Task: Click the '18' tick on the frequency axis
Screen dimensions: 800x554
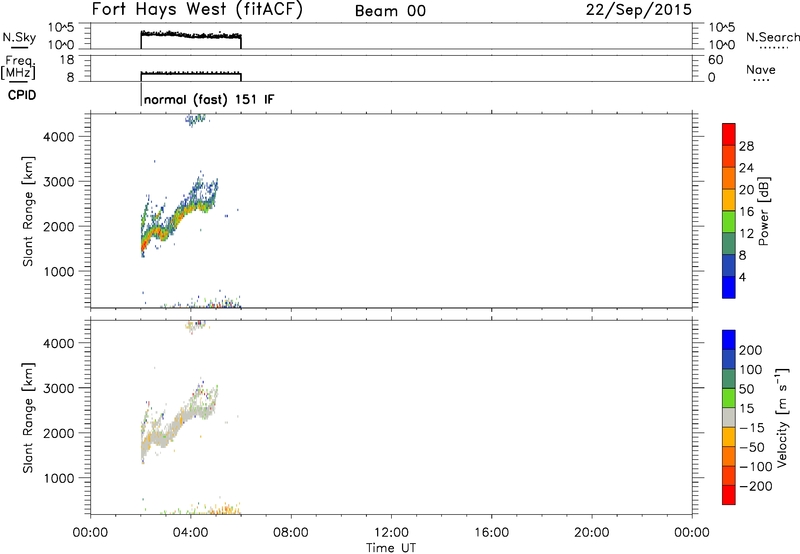Action: tap(67, 60)
